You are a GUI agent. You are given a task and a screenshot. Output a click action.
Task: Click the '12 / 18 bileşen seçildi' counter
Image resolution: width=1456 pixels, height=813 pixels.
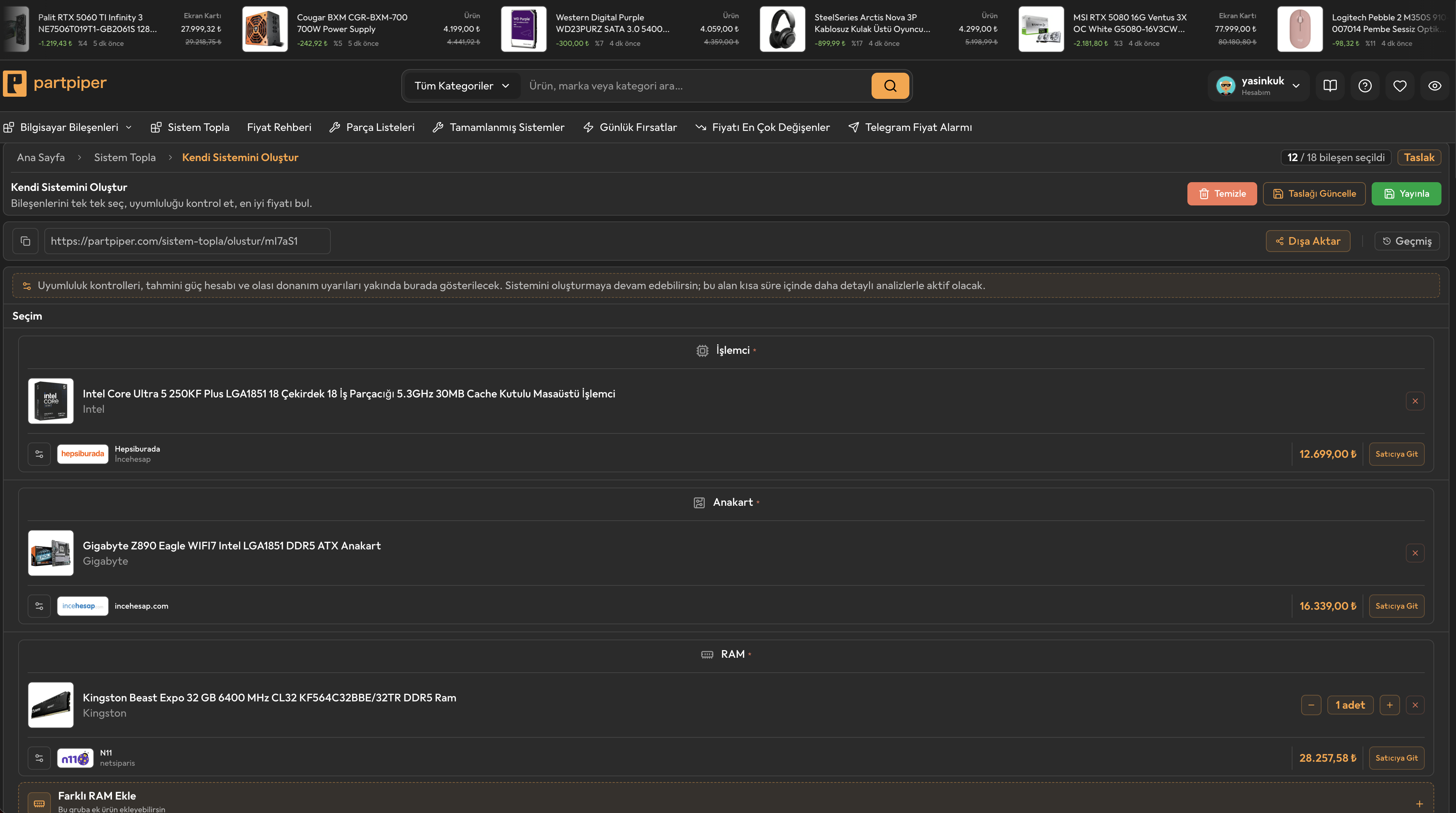[x=1336, y=157]
